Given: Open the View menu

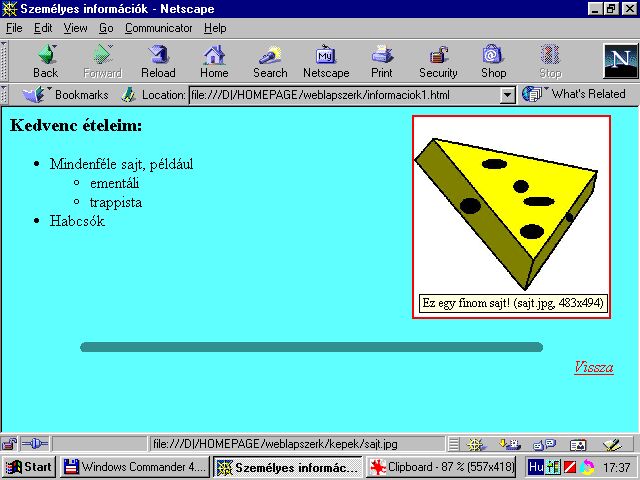Looking at the screenshot, I should click(x=75, y=28).
